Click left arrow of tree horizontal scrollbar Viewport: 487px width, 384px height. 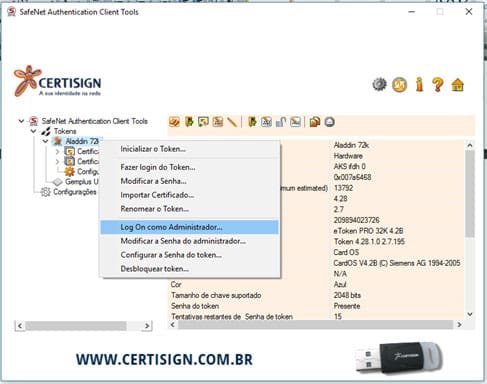(20, 326)
